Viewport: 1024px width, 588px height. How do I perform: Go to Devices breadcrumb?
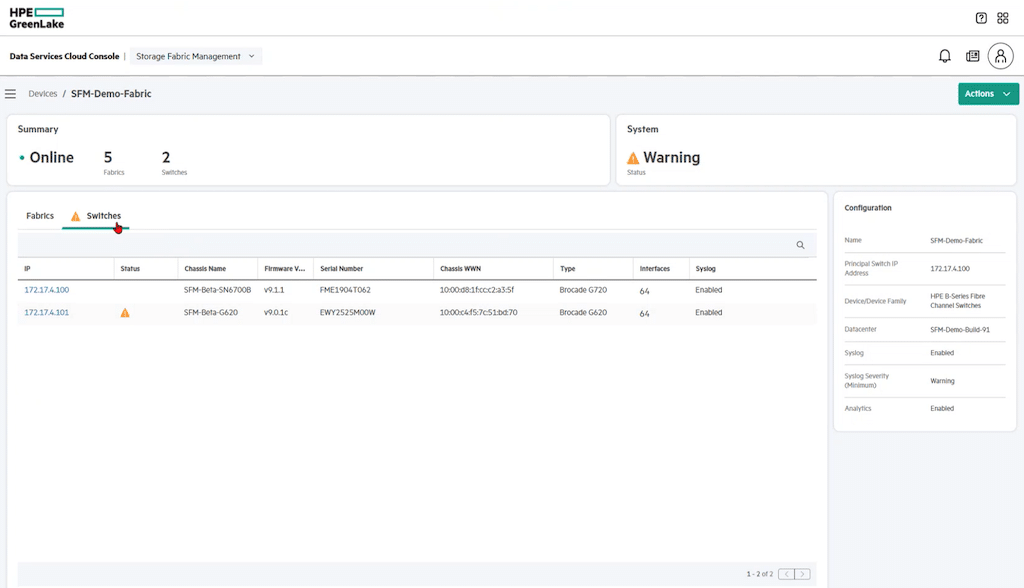coord(42,94)
